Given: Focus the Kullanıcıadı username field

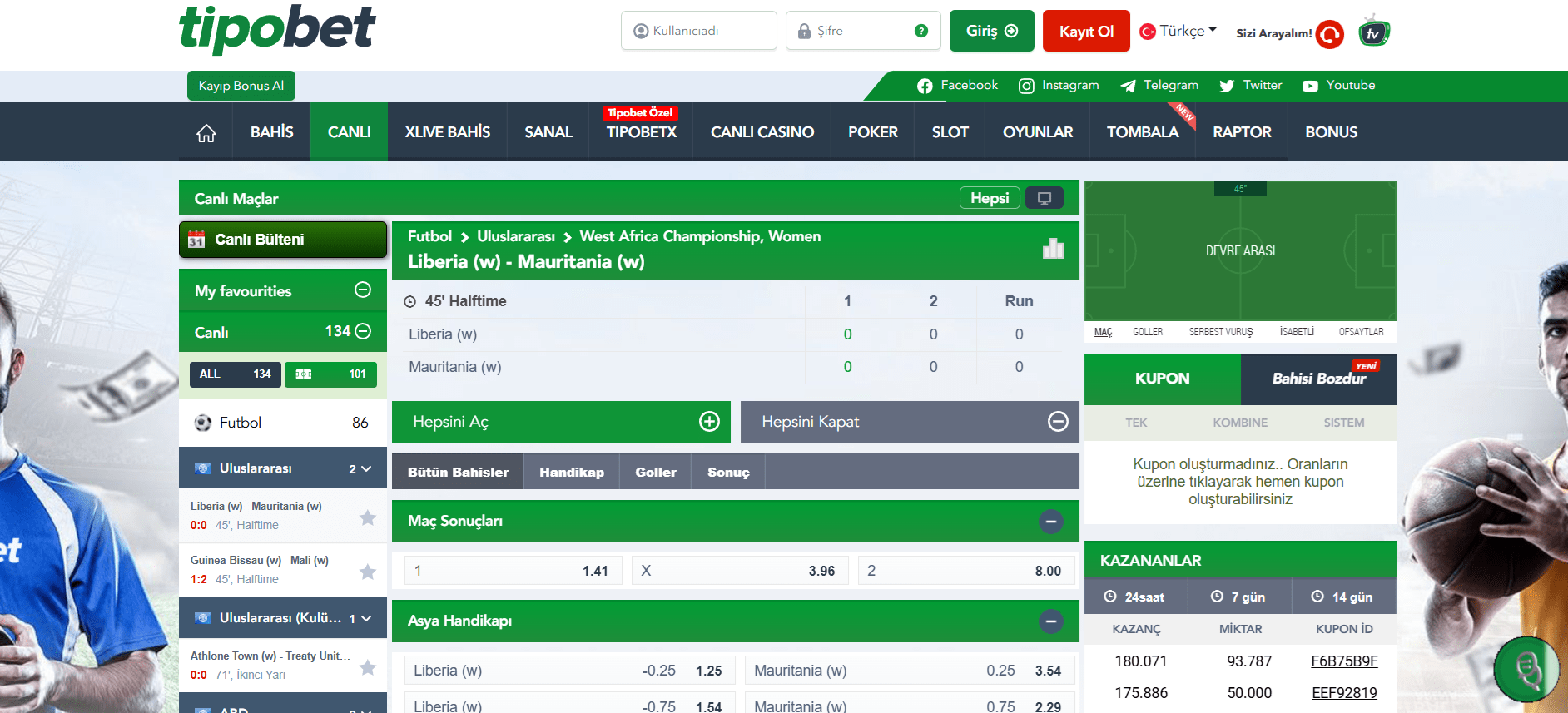Looking at the screenshot, I should [698, 31].
